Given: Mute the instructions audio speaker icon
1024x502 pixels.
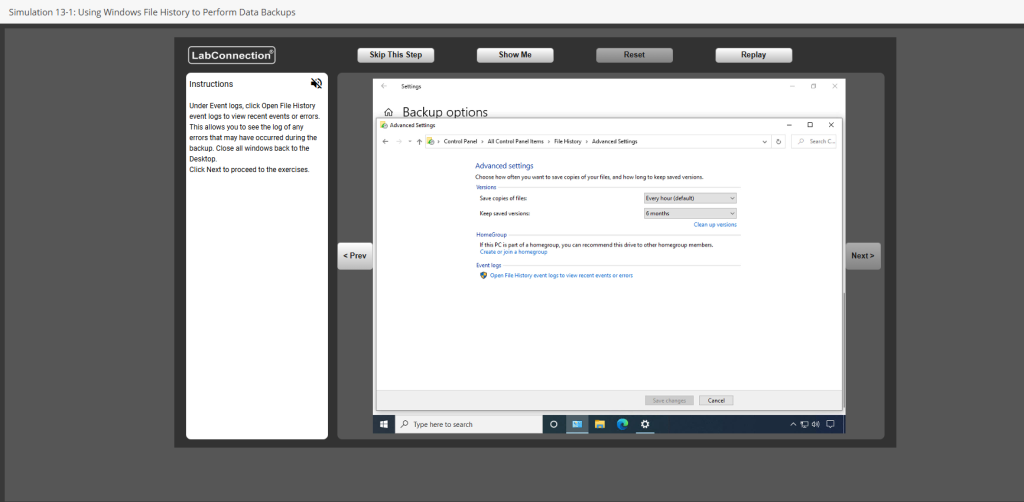Looking at the screenshot, I should tap(316, 84).
